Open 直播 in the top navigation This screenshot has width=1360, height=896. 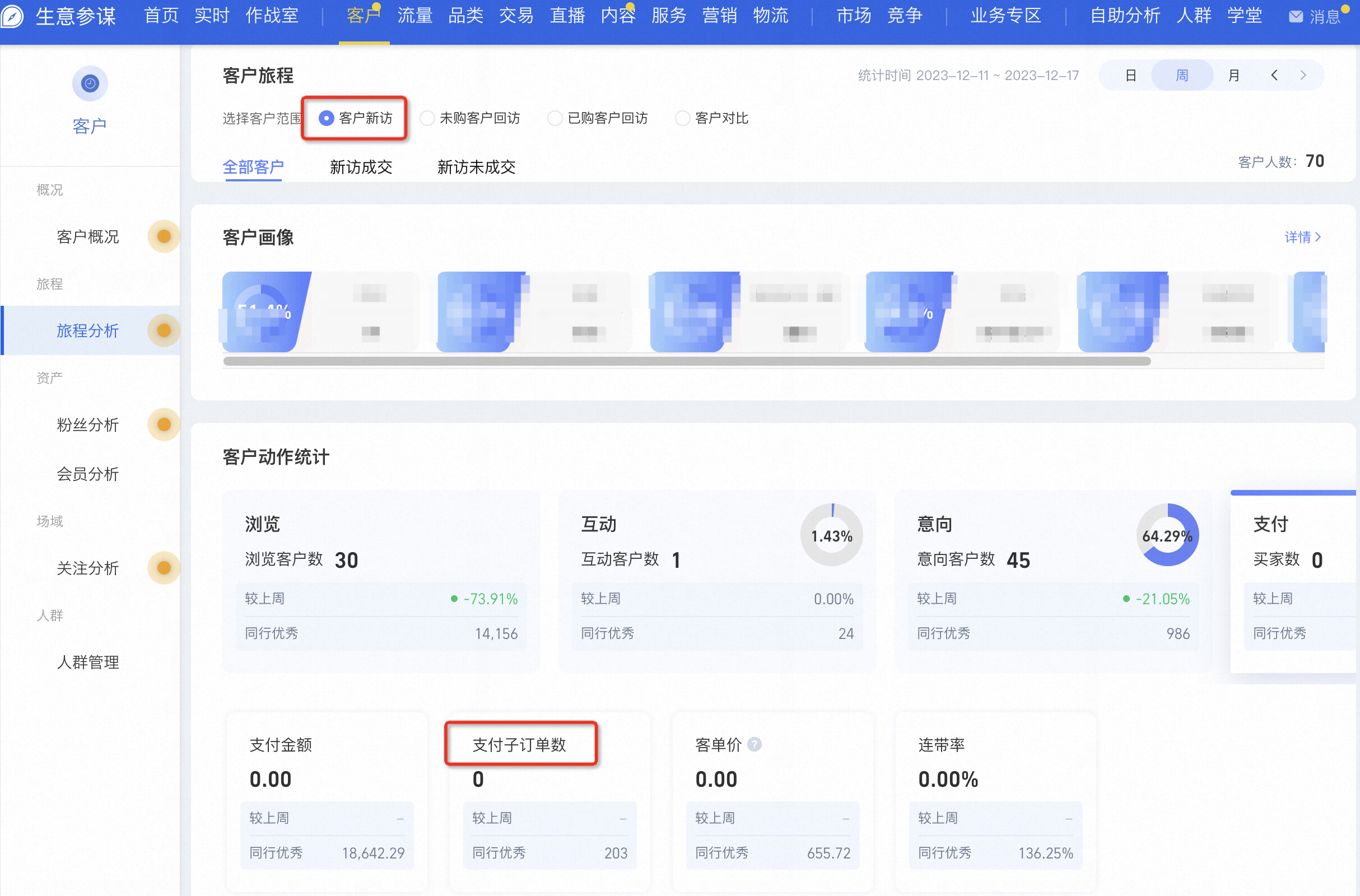[567, 16]
